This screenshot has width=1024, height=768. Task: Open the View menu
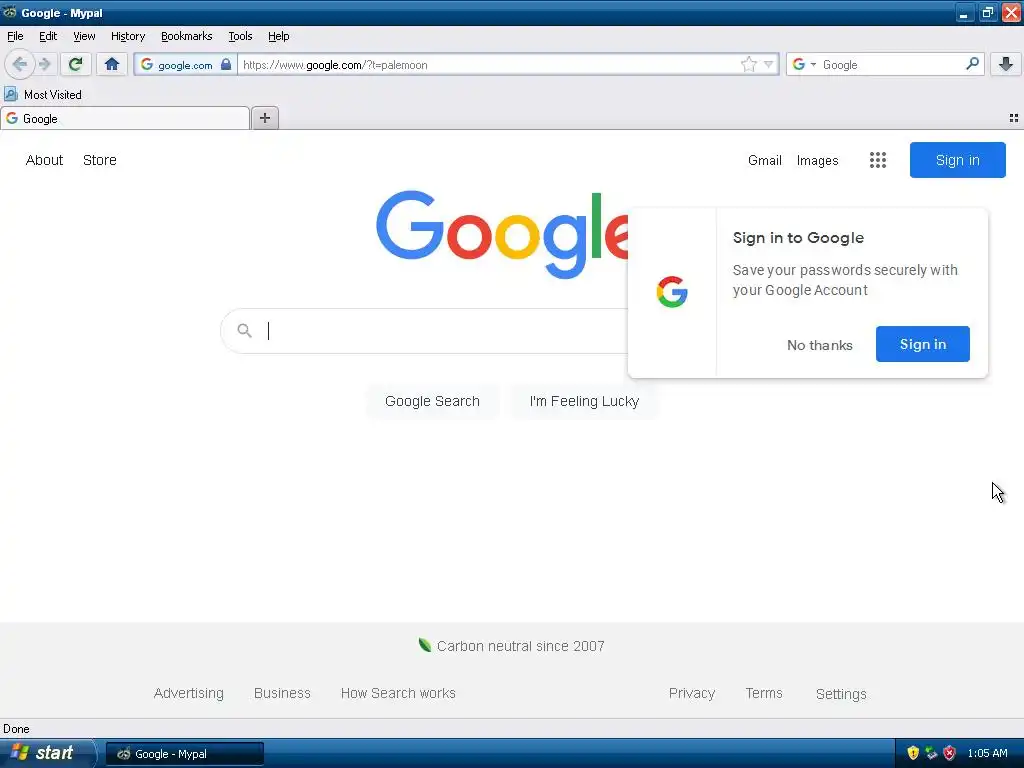click(x=84, y=36)
